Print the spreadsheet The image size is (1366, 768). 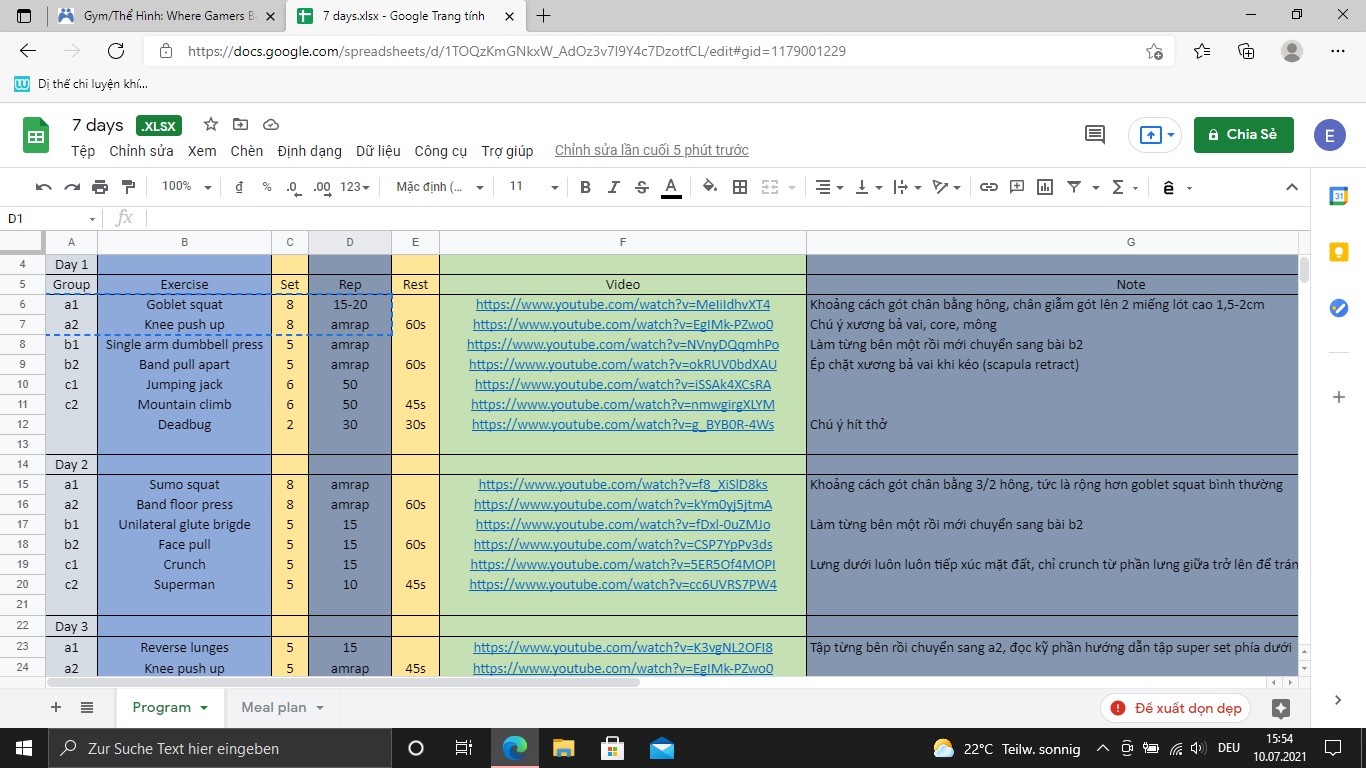(100, 187)
